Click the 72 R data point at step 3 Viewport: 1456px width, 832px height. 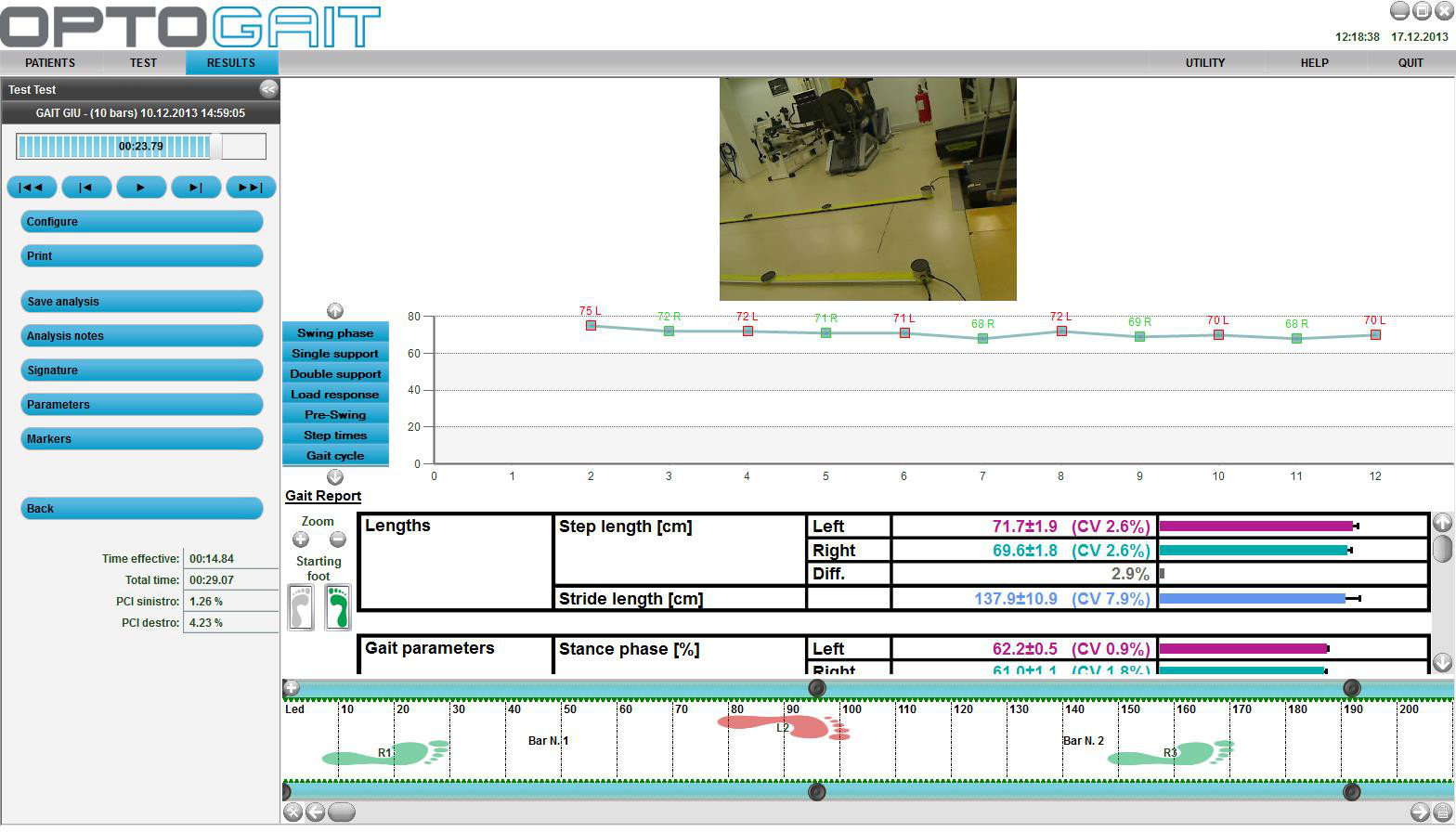669,331
